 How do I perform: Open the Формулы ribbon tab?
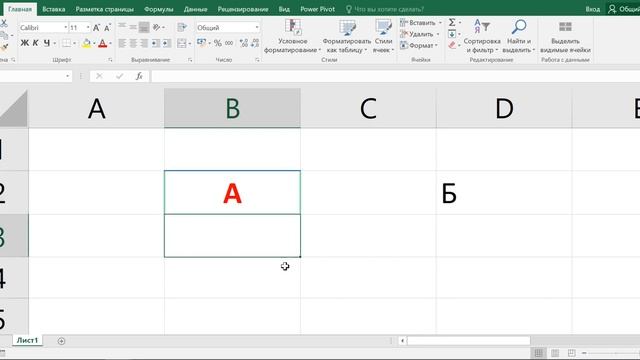pyautogui.click(x=159, y=9)
